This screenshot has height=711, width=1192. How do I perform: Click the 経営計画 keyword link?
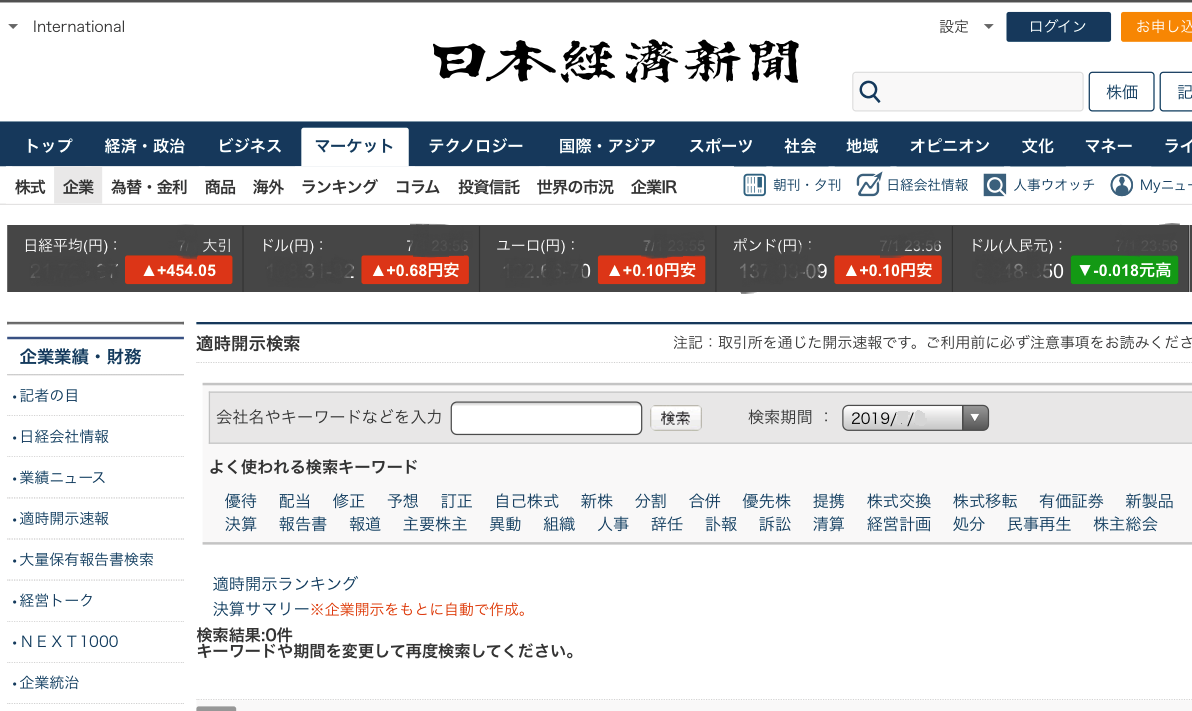coord(899,524)
